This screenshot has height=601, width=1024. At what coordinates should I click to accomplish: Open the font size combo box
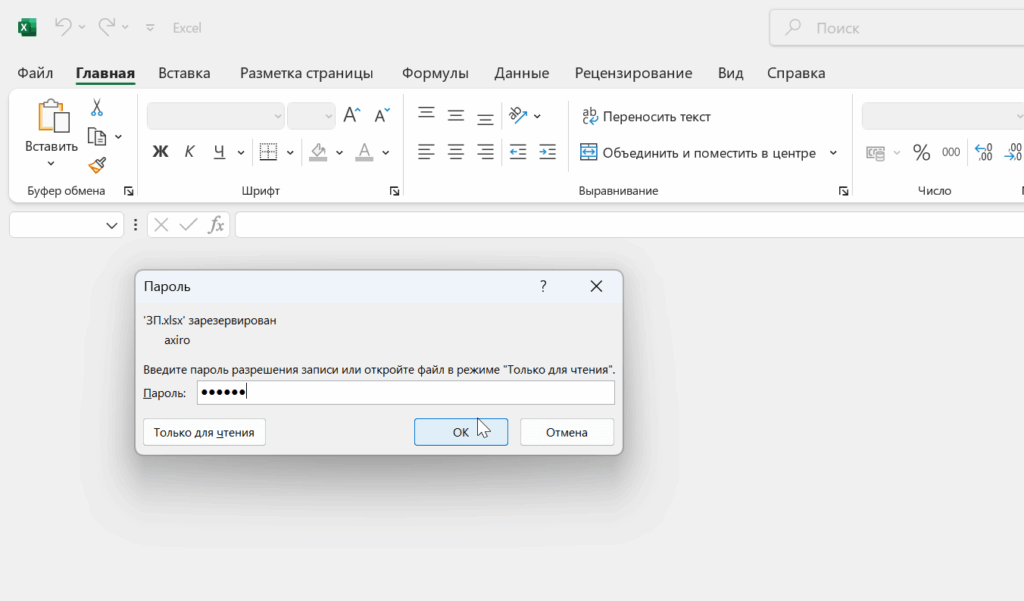coord(312,116)
